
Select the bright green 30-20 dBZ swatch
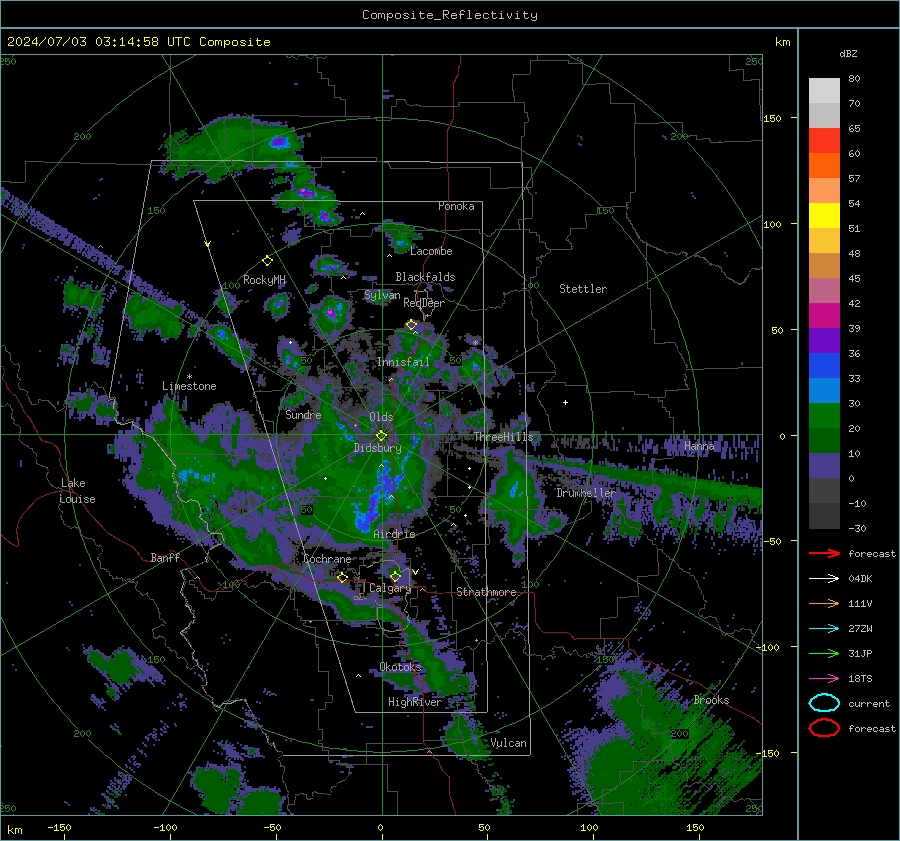point(824,416)
